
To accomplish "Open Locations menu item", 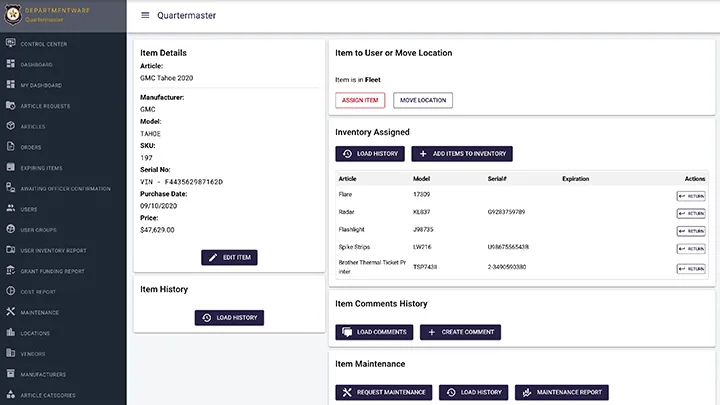I will [x=35, y=333].
